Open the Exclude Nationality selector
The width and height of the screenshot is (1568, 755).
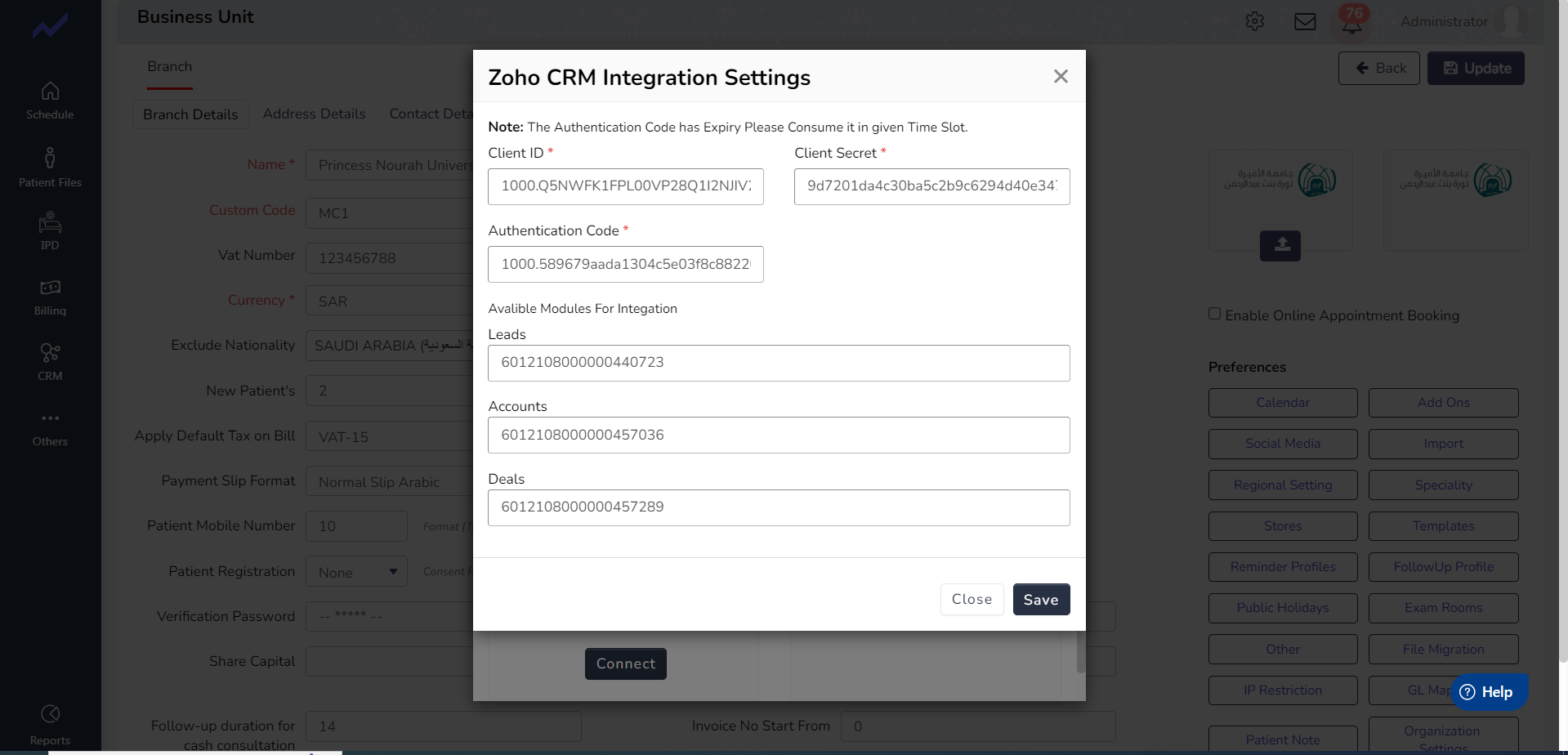[x=389, y=346]
